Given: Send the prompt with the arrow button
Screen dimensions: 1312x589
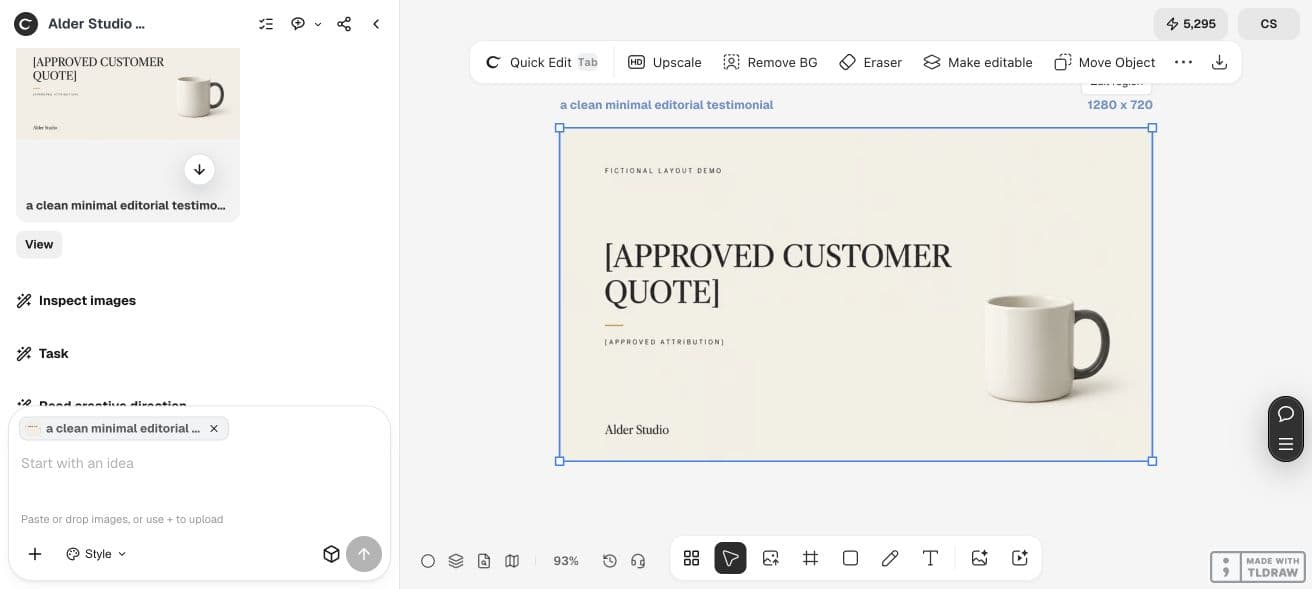Looking at the screenshot, I should coord(364,554).
